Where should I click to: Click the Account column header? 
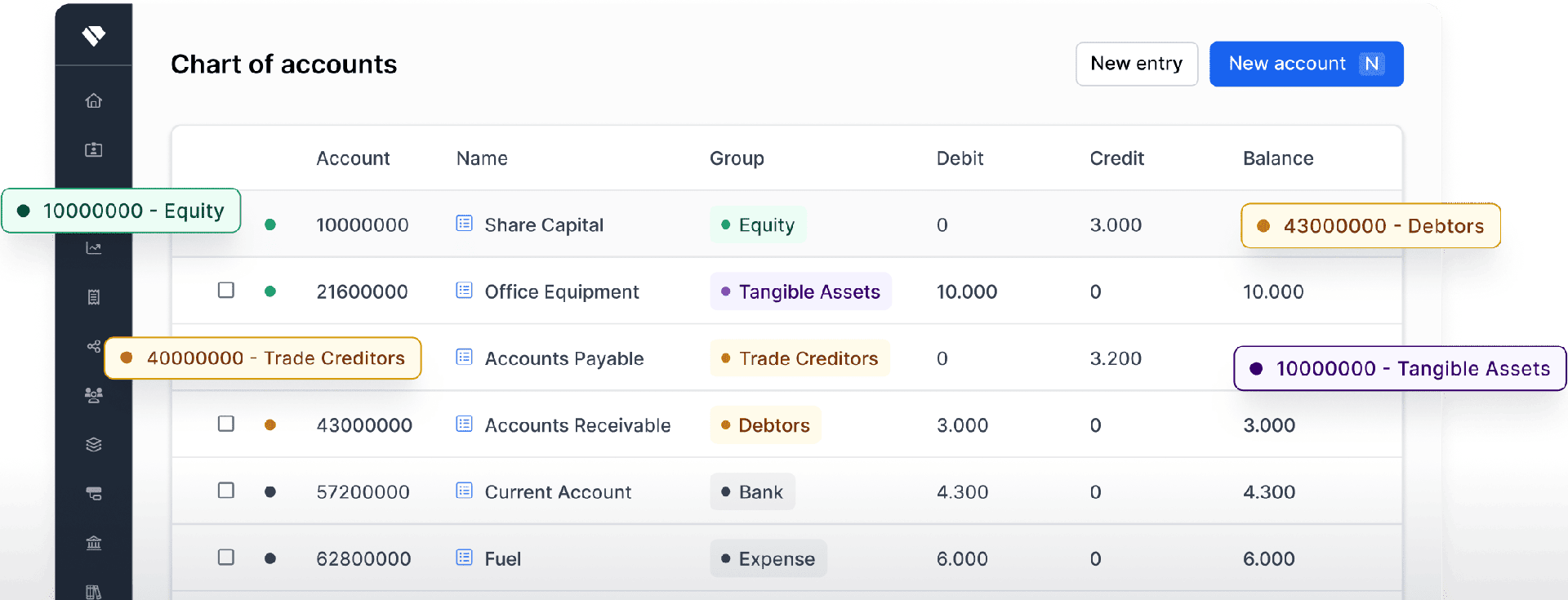353,158
